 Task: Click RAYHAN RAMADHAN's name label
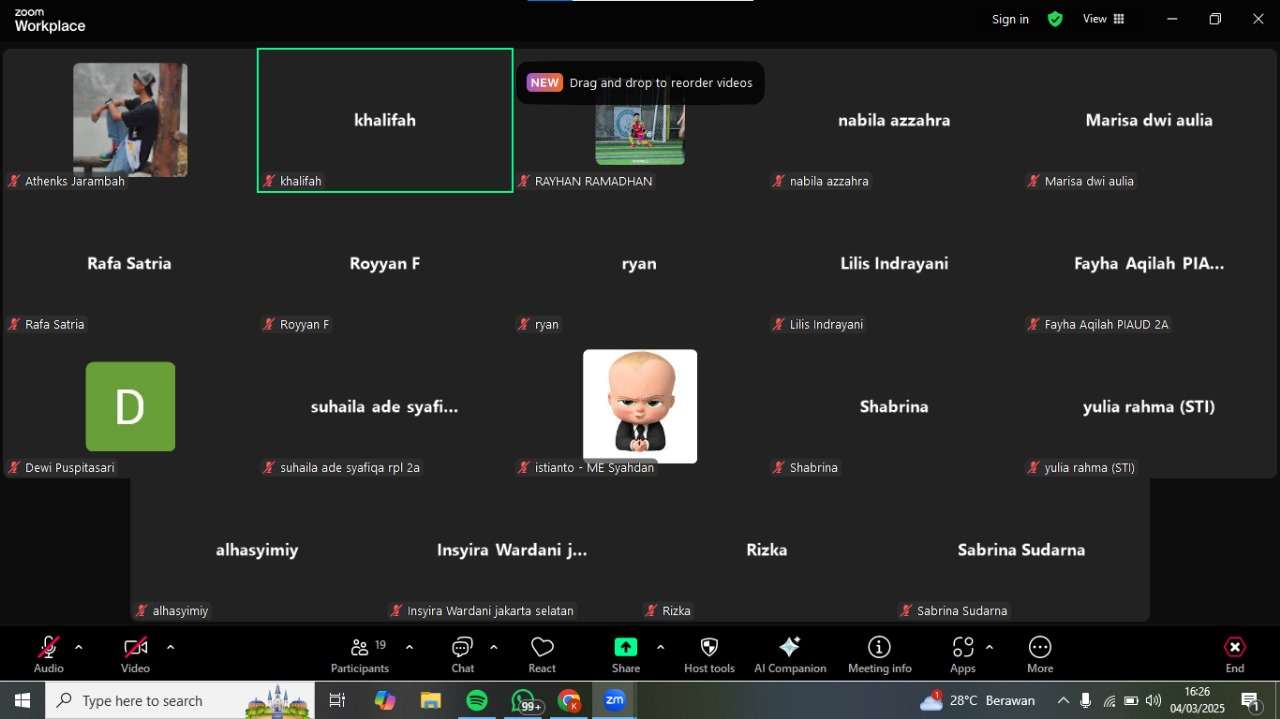(593, 181)
